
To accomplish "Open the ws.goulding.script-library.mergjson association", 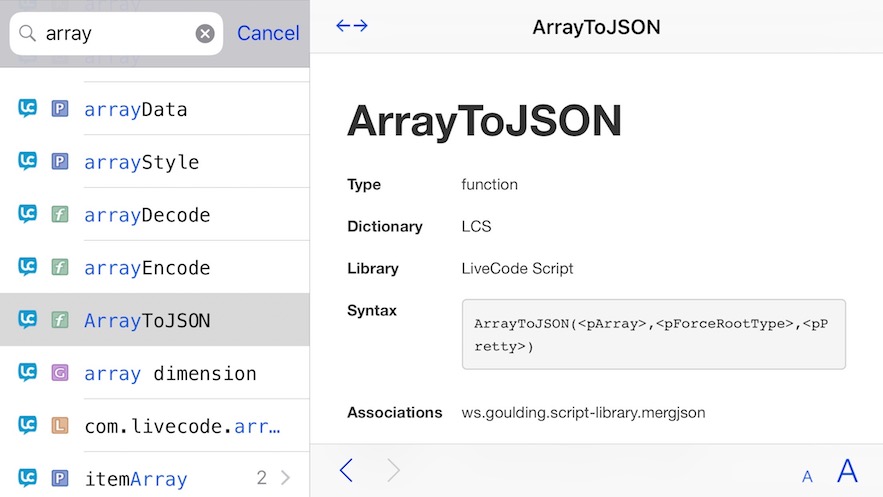I will pos(583,412).
